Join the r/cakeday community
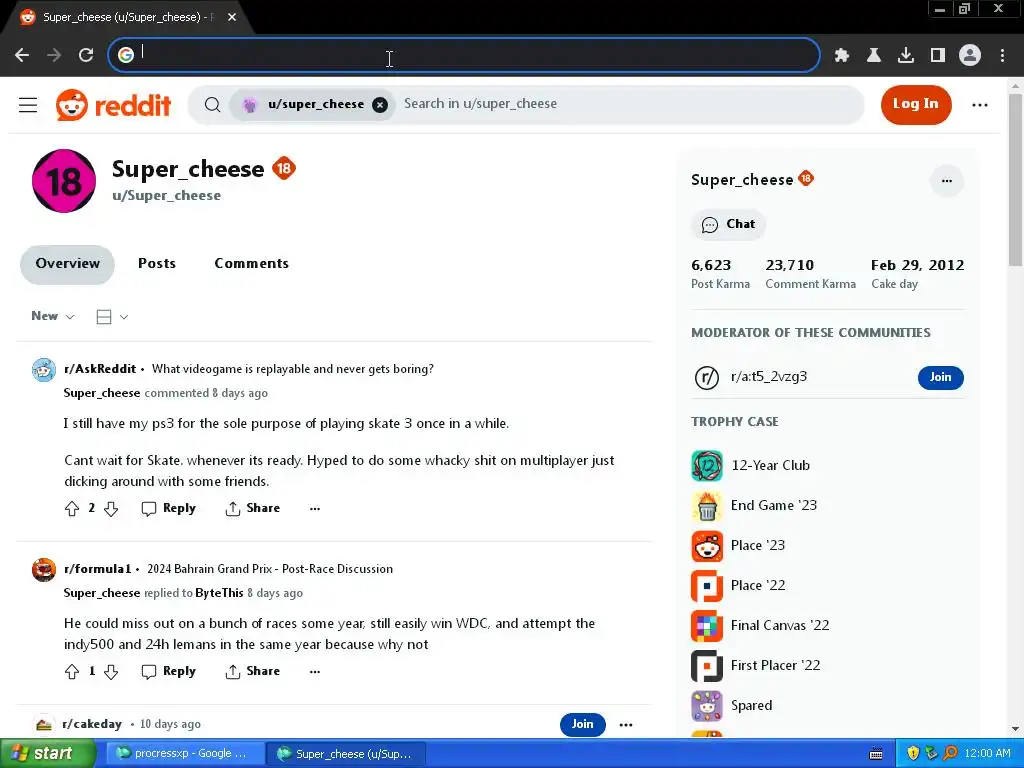 [583, 724]
